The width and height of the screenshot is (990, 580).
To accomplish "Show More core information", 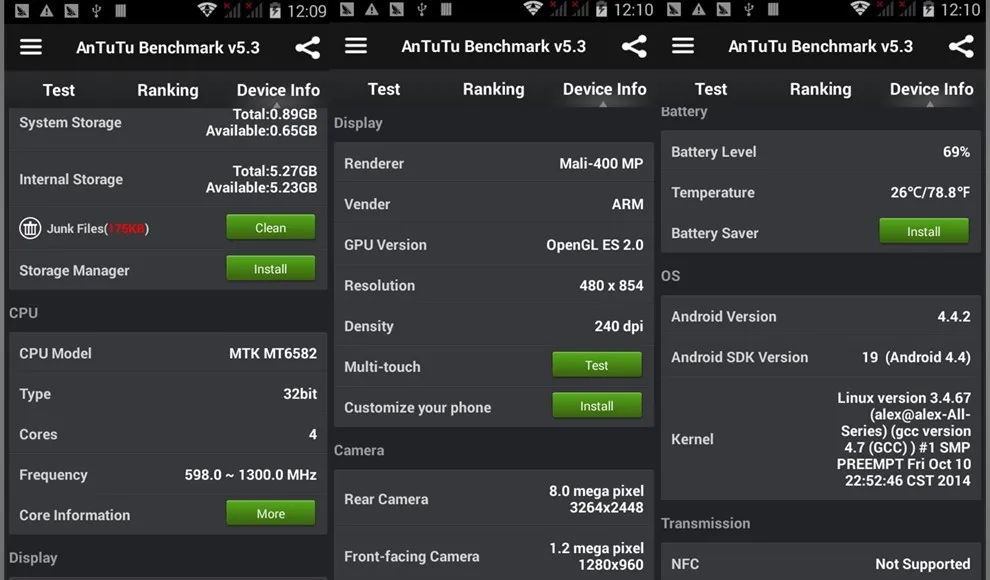I will tap(270, 513).
